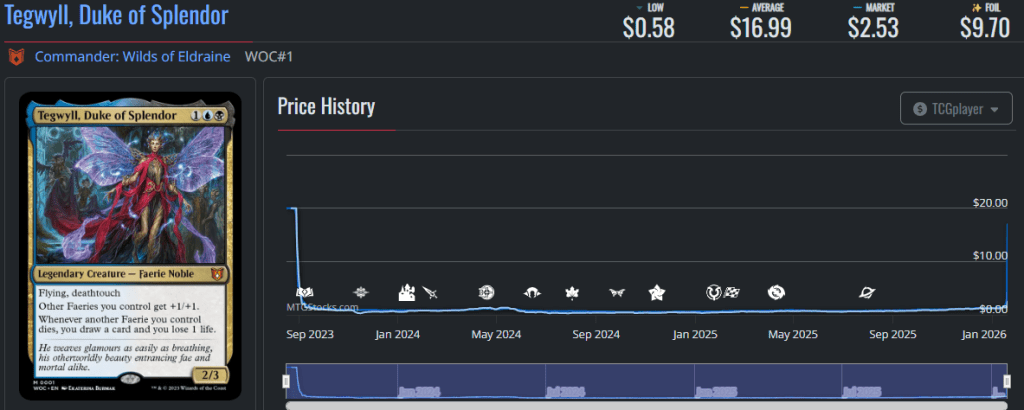The image size is (1024, 410).
Task: Click the star set symbol on timeline
Action: 657,292
